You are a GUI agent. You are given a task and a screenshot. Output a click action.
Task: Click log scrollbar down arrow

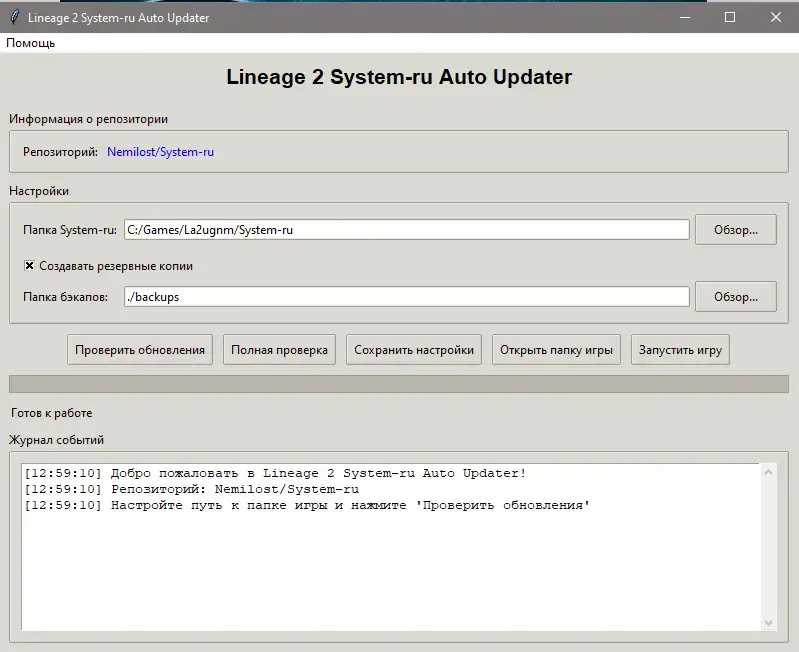click(768, 622)
